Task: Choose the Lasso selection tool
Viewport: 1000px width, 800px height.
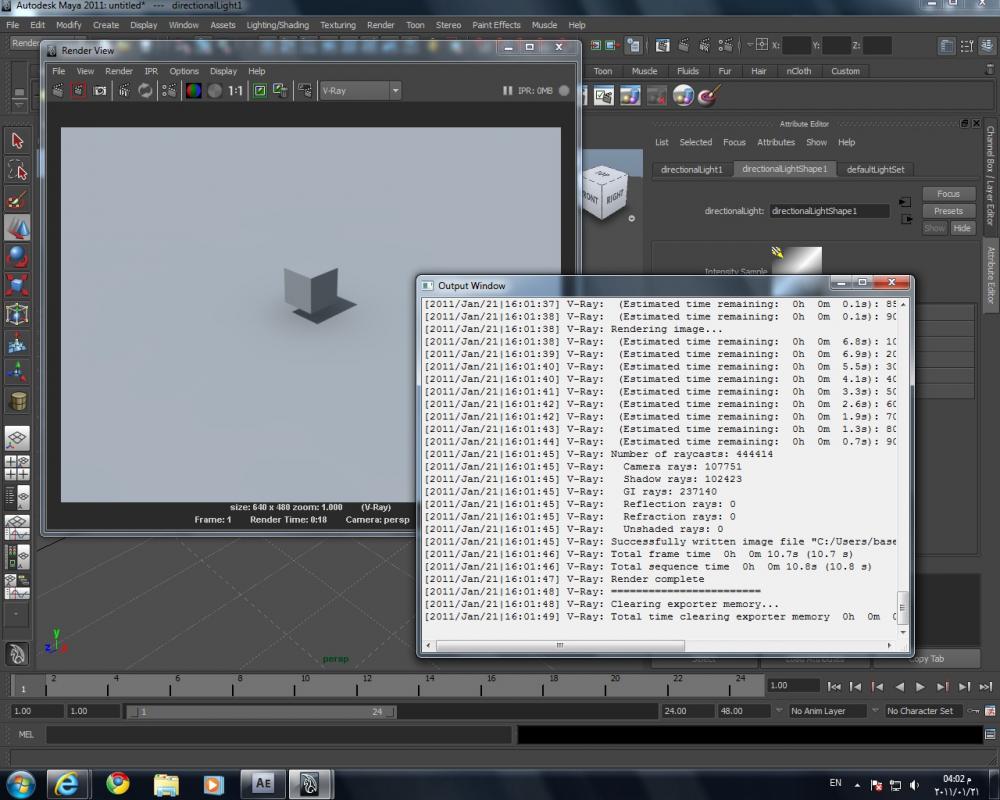Action: [17, 170]
